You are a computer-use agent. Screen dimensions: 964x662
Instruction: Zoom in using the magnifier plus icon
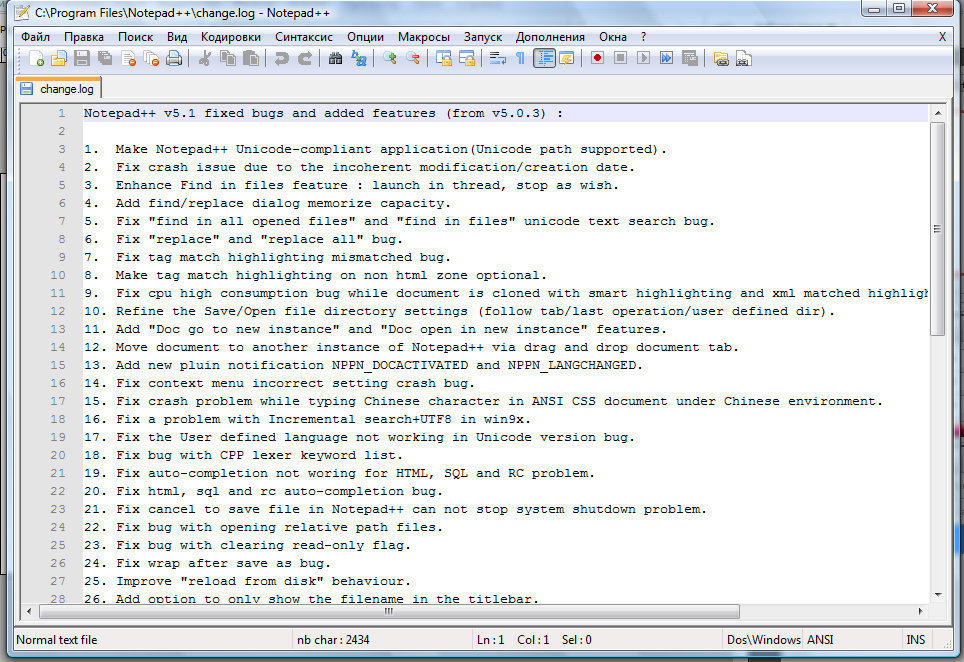tap(389, 58)
